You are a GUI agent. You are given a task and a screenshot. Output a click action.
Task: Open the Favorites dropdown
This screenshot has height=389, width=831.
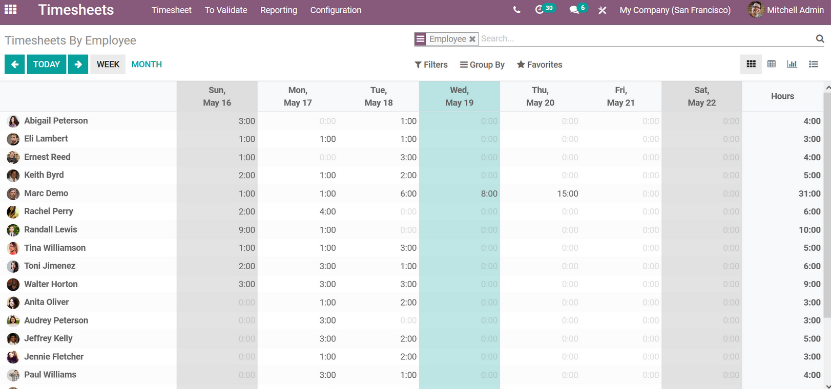[540, 65]
